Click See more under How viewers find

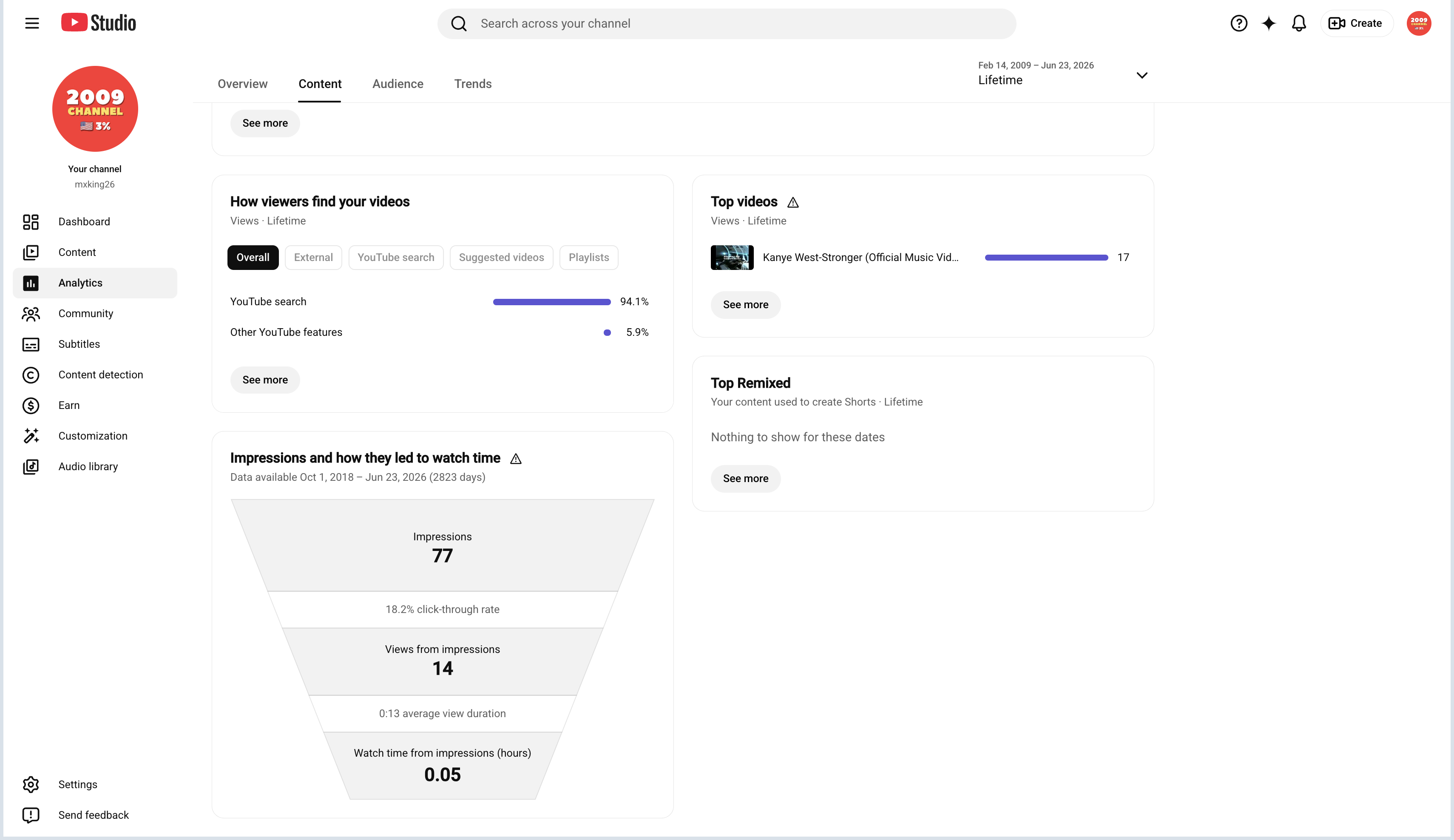[265, 380]
